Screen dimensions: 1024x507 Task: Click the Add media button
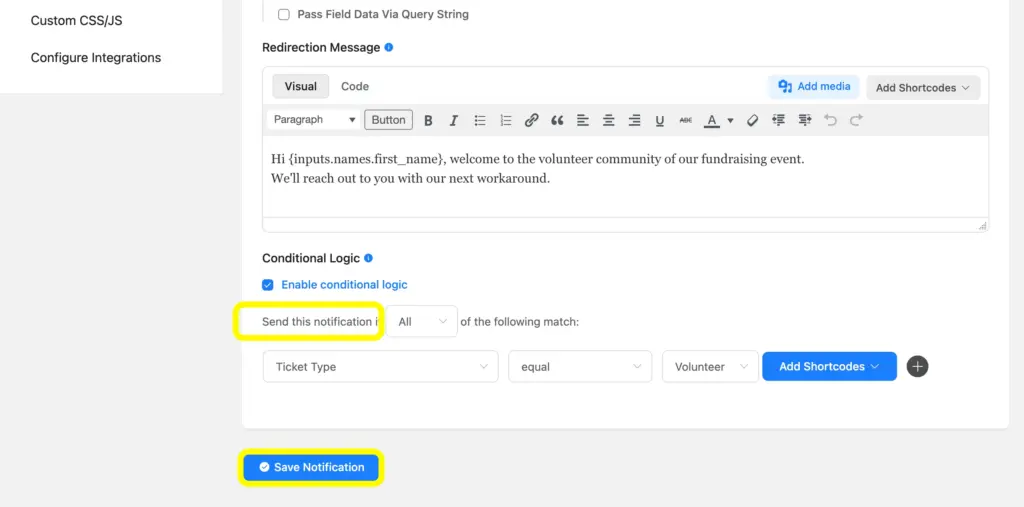tap(814, 86)
